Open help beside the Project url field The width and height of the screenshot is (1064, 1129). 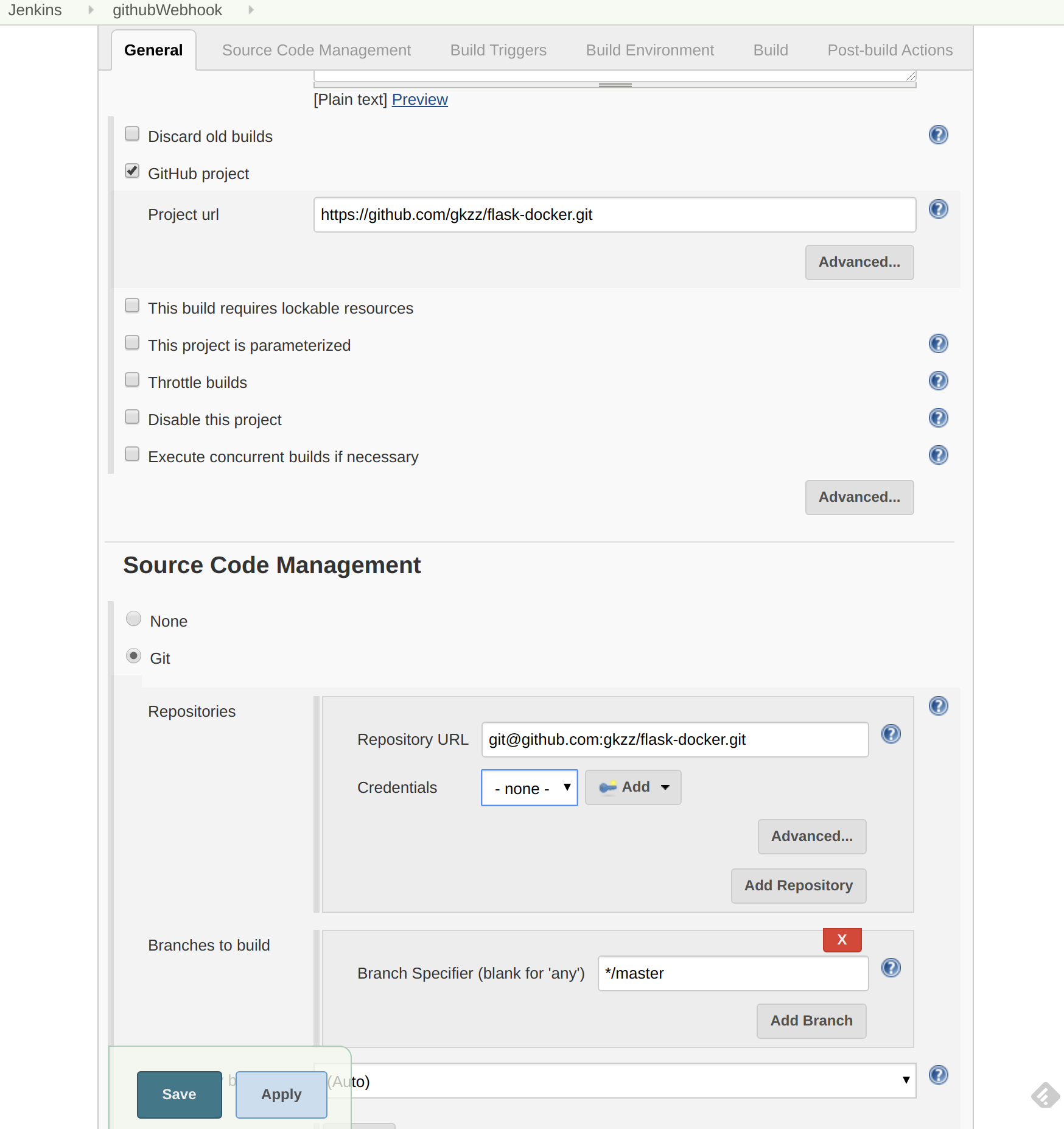(938, 209)
